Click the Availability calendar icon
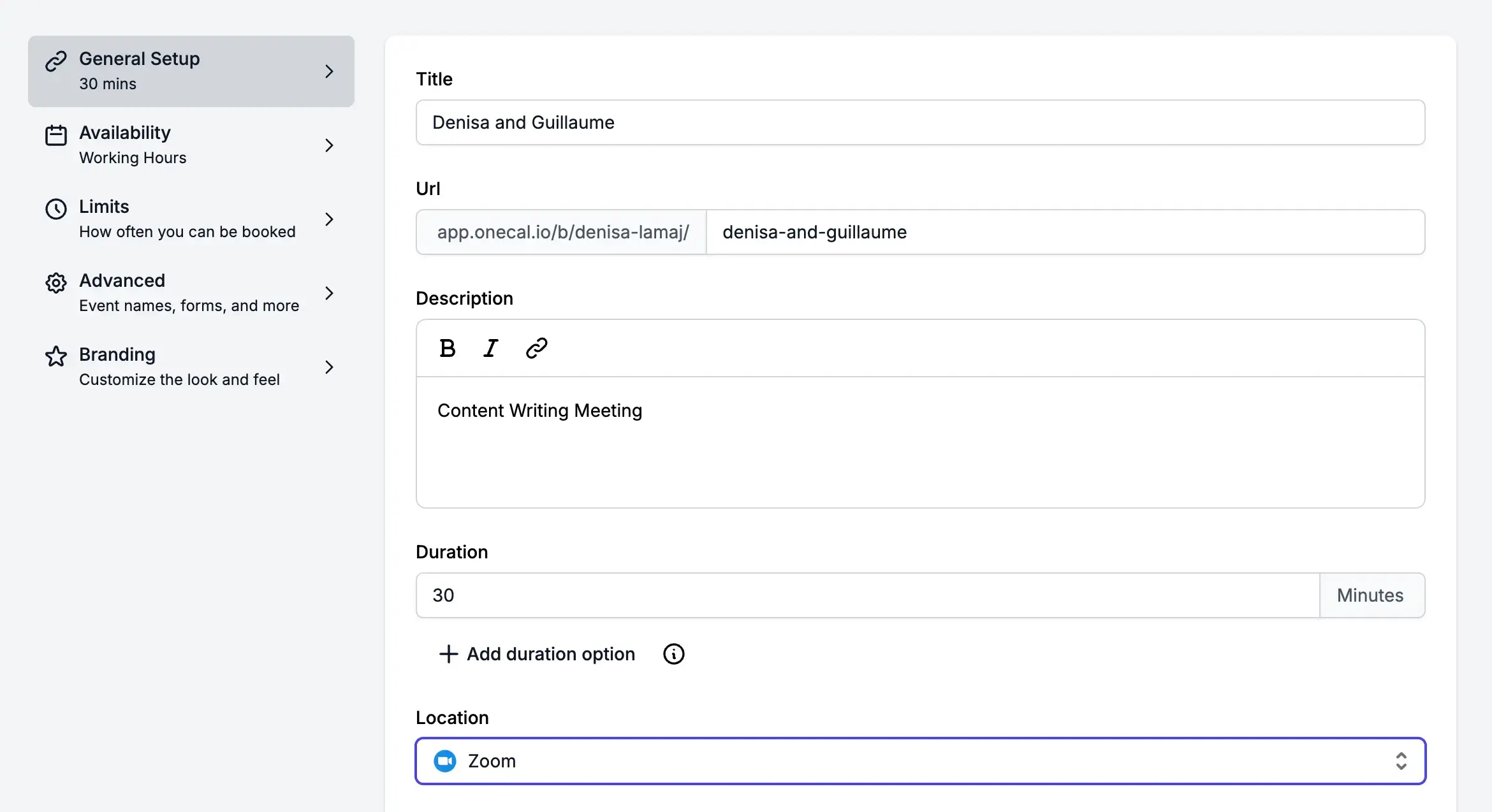 [56, 133]
